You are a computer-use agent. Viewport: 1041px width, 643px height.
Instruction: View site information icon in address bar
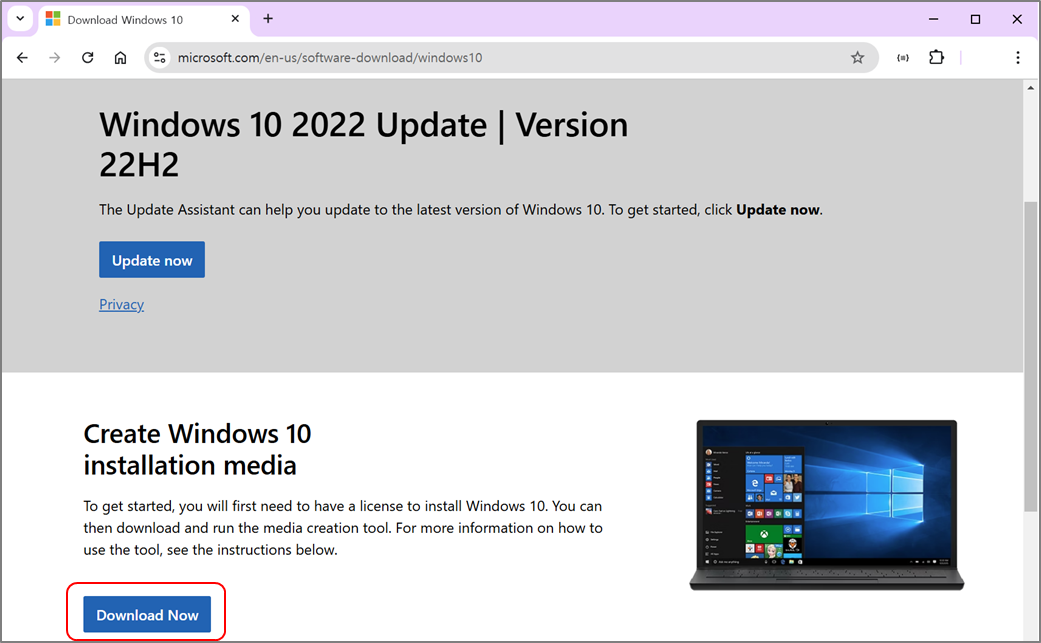(x=159, y=58)
